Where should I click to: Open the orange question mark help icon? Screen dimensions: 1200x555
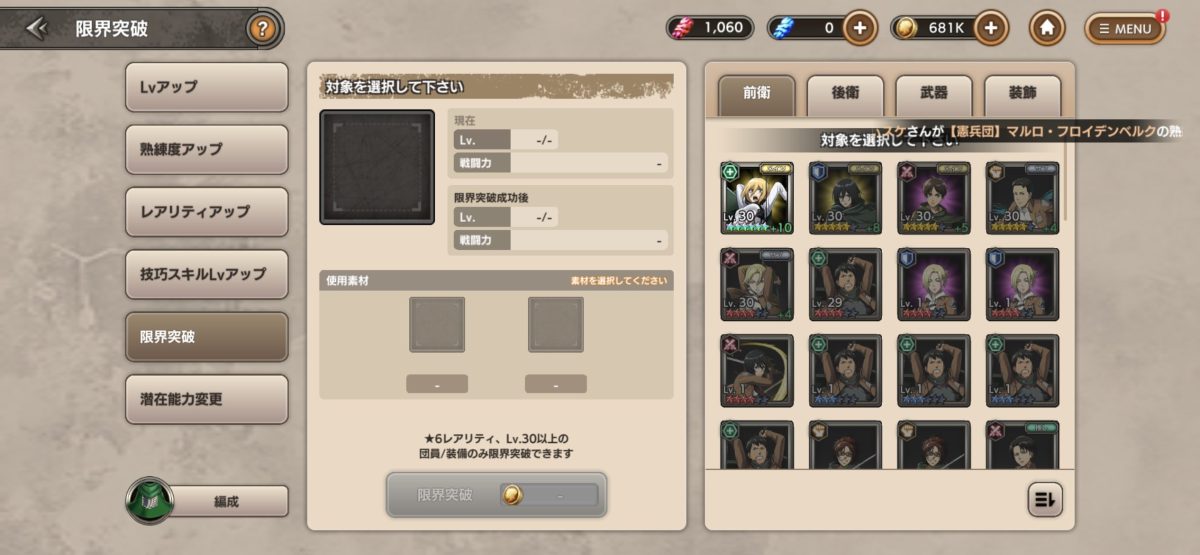262,29
